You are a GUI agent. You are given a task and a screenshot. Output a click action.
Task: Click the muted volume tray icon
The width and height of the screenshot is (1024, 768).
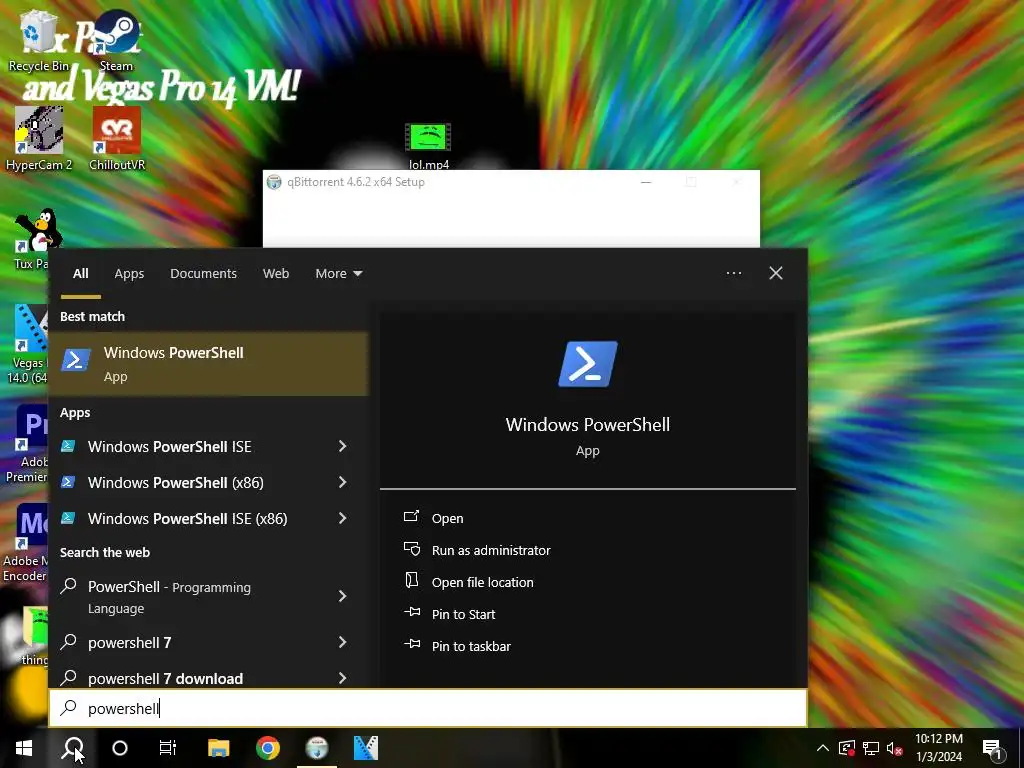895,748
